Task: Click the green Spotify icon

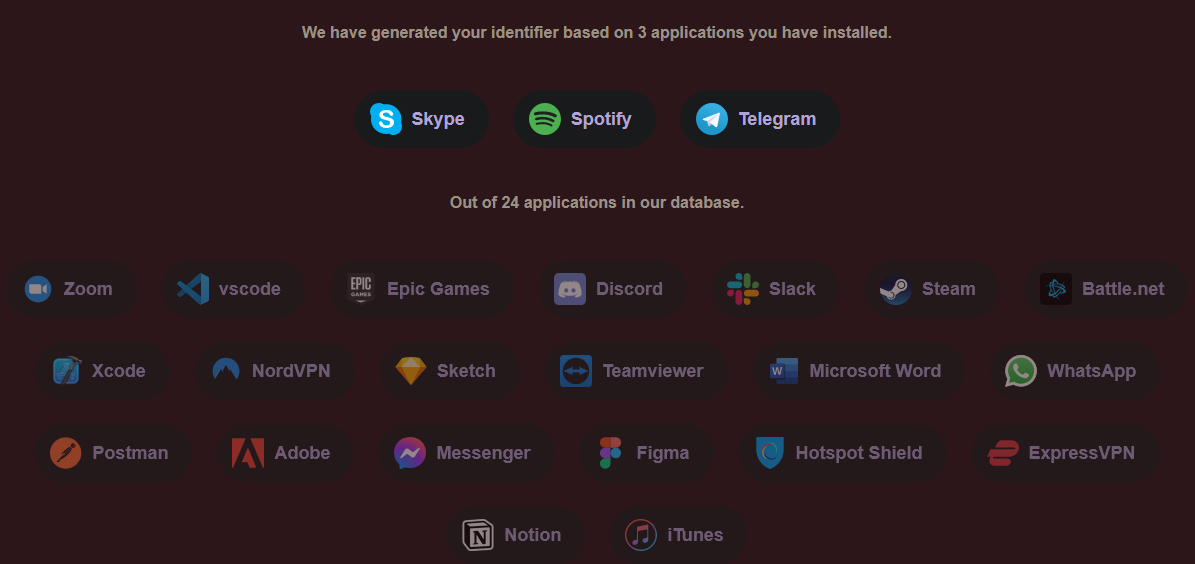Action: [545, 119]
